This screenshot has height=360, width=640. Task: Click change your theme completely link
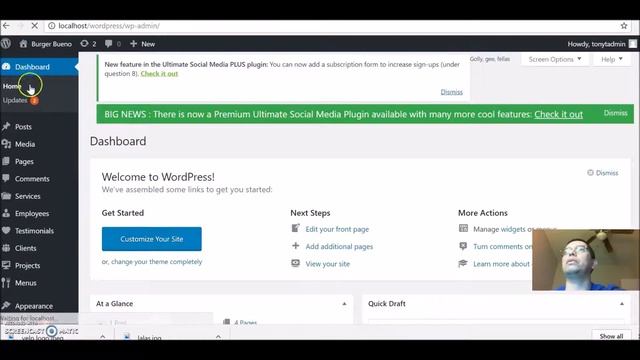pyautogui.click(x=157, y=262)
